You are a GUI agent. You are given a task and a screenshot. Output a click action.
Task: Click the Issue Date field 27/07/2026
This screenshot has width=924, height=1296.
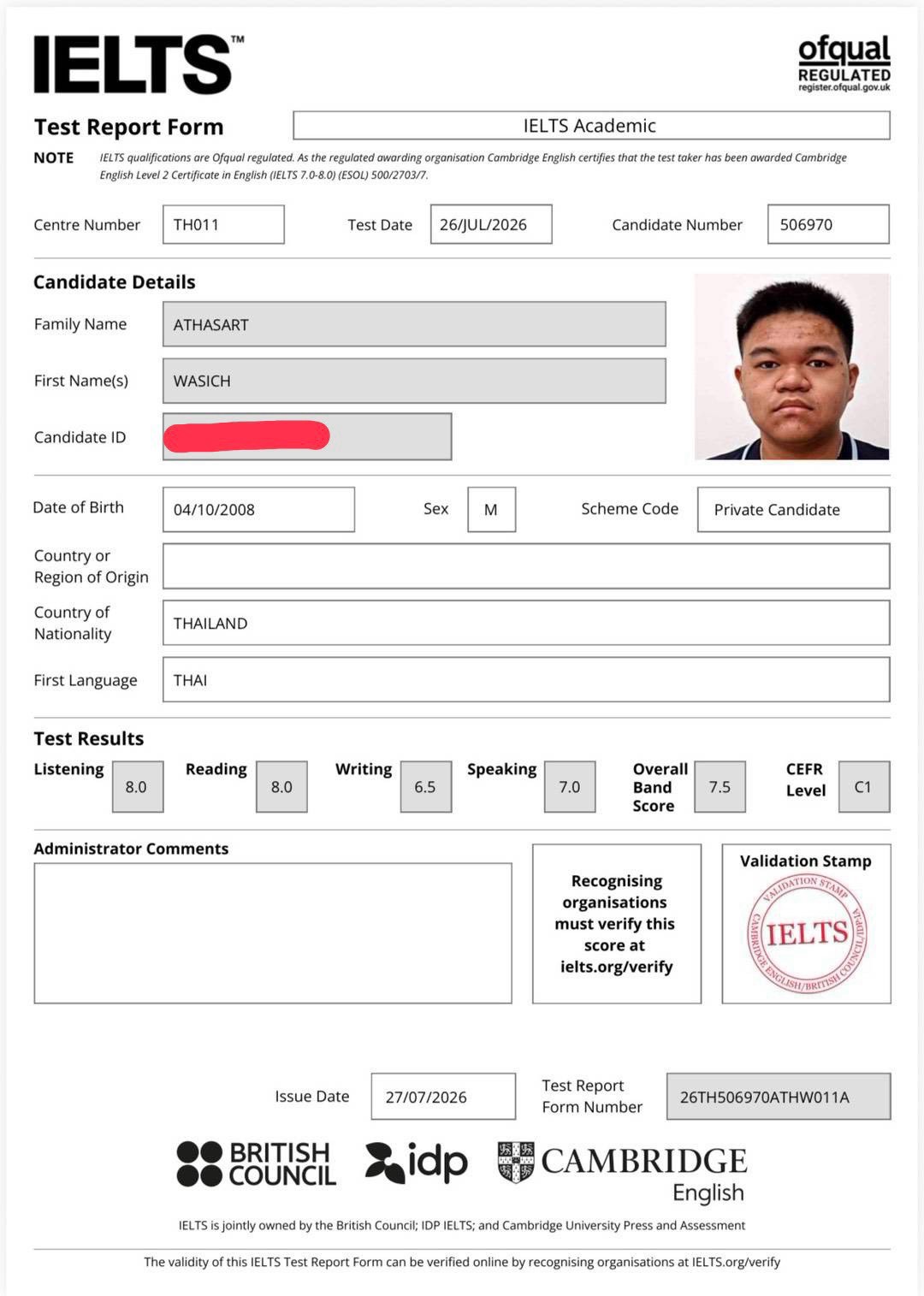tap(443, 1097)
